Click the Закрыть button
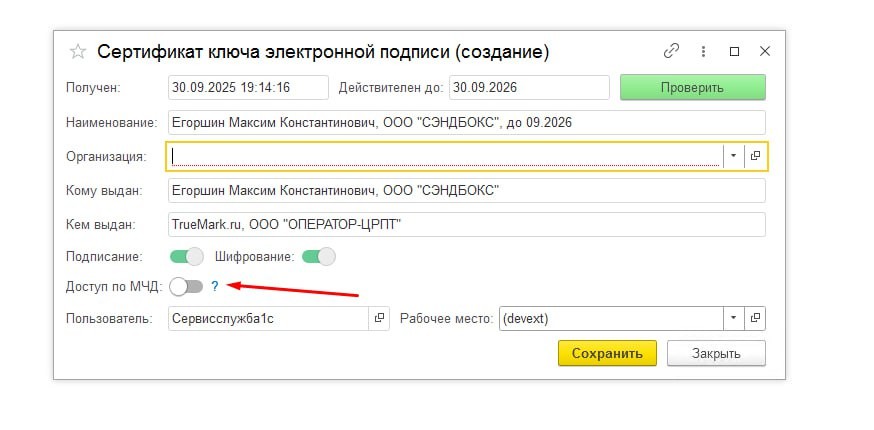Screen dimensions: 874x430 click(716, 353)
